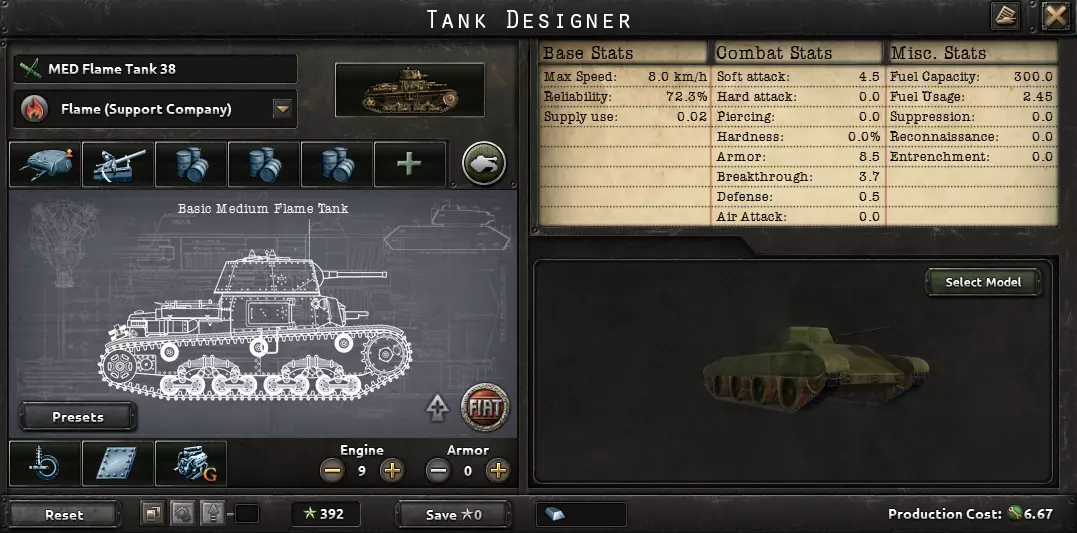The height and width of the screenshot is (533, 1077).
Task: Decrease the Engine level with minus
Action: (x=332, y=470)
